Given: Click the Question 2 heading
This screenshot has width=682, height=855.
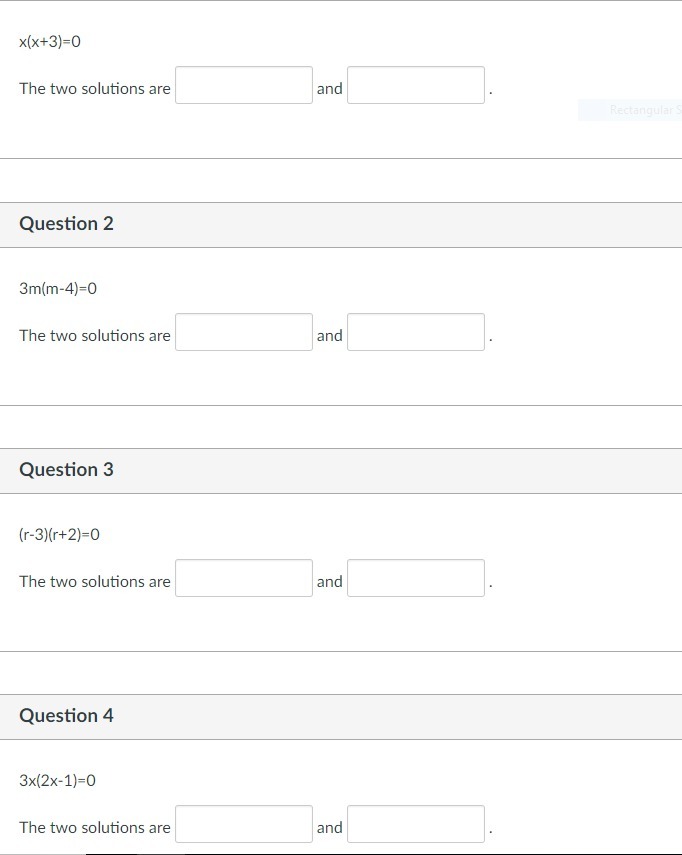Looking at the screenshot, I should tap(67, 224).
